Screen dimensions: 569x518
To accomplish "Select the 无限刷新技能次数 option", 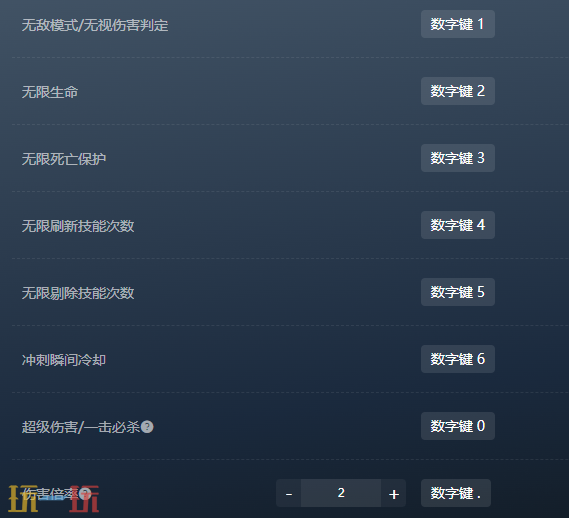I will (x=78, y=226).
